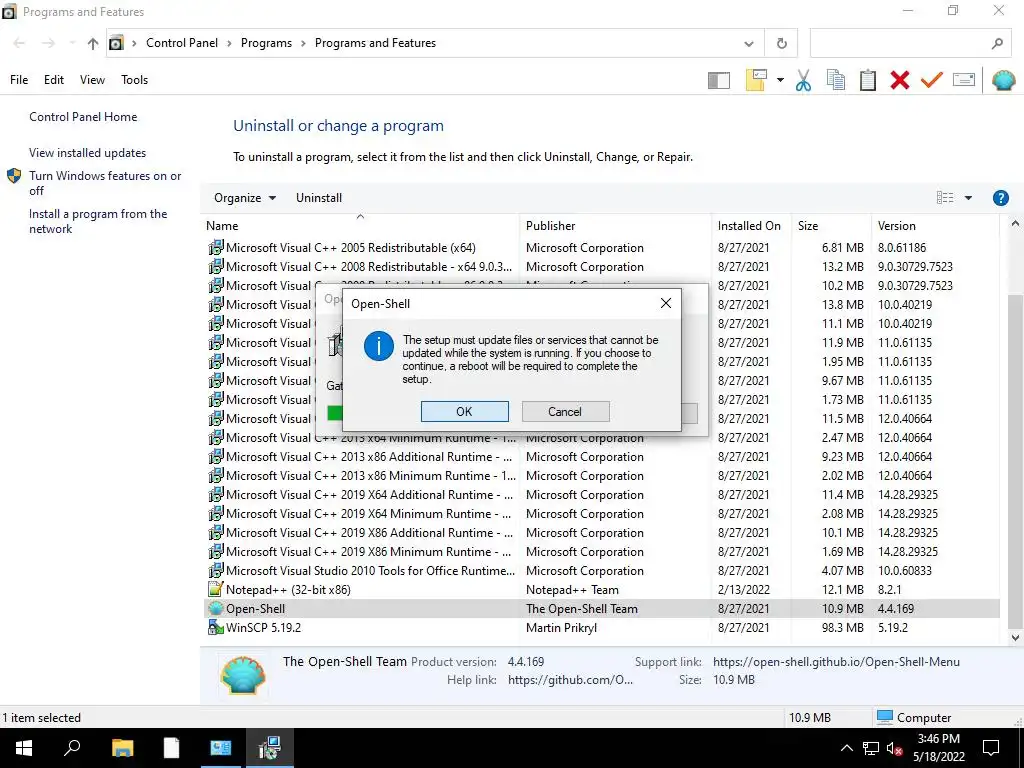This screenshot has height=768, width=1024.
Task: Open the notification center icon
Action: click(x=991, y=748)
